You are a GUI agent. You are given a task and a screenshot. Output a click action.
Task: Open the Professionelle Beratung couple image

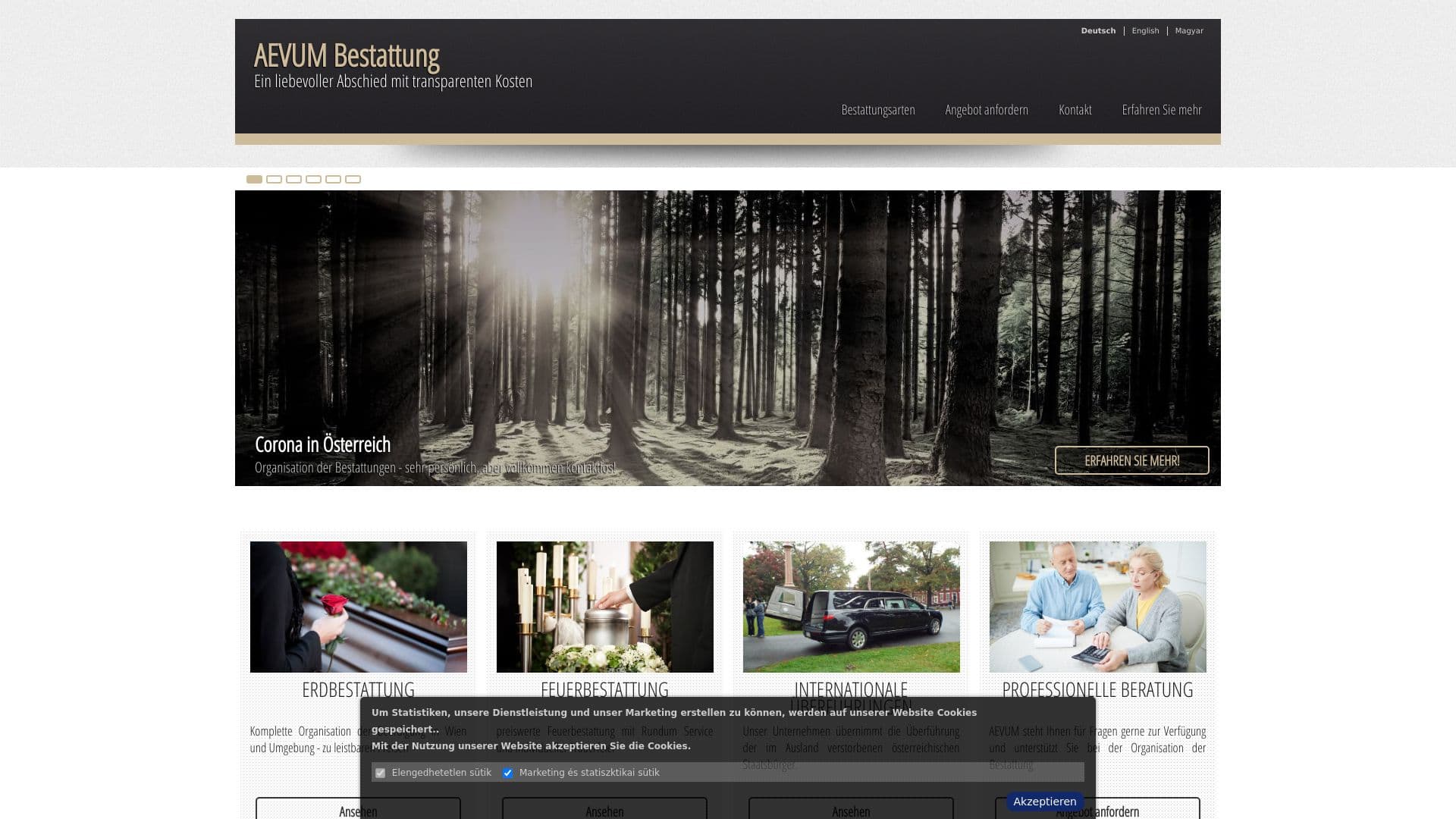tap(1097, 607)
